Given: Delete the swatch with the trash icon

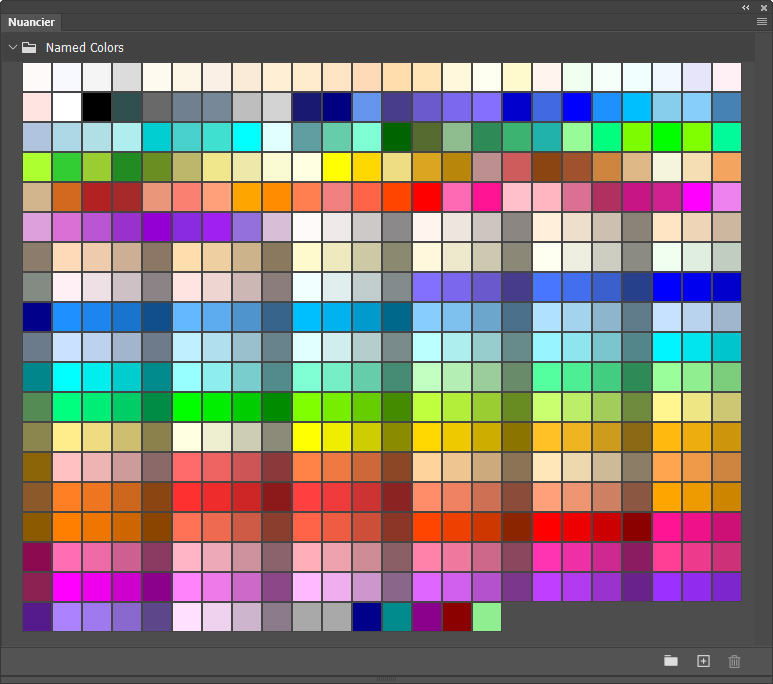Looking at the screenshot, I should click(x=734, y=661).
